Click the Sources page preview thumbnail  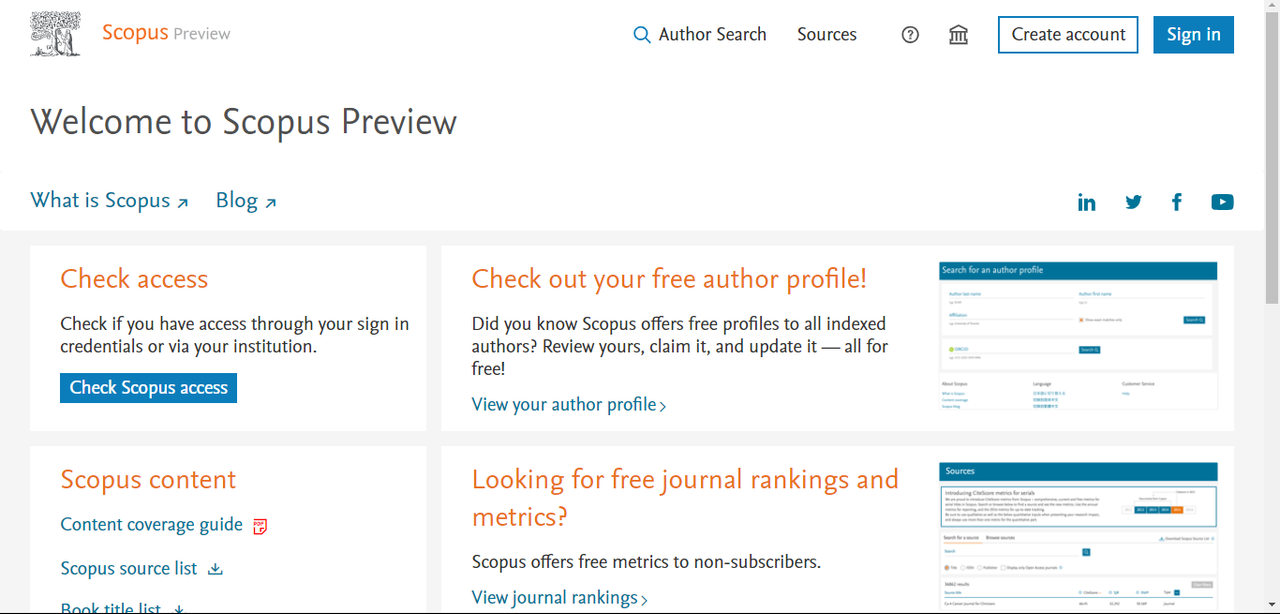pyautogui.click(x=1078, y=535)
